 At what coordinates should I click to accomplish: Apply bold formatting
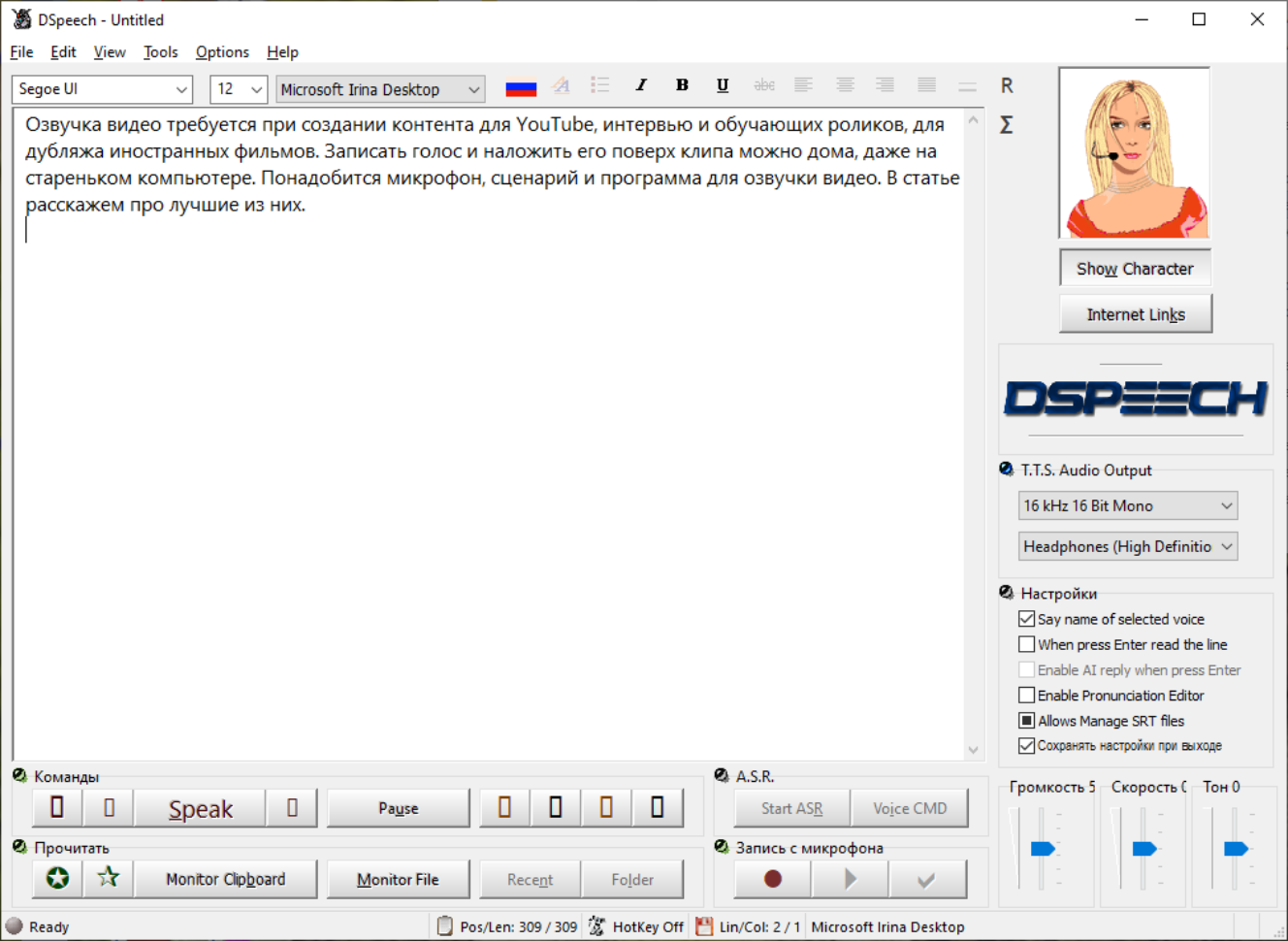tap(682, 85)
